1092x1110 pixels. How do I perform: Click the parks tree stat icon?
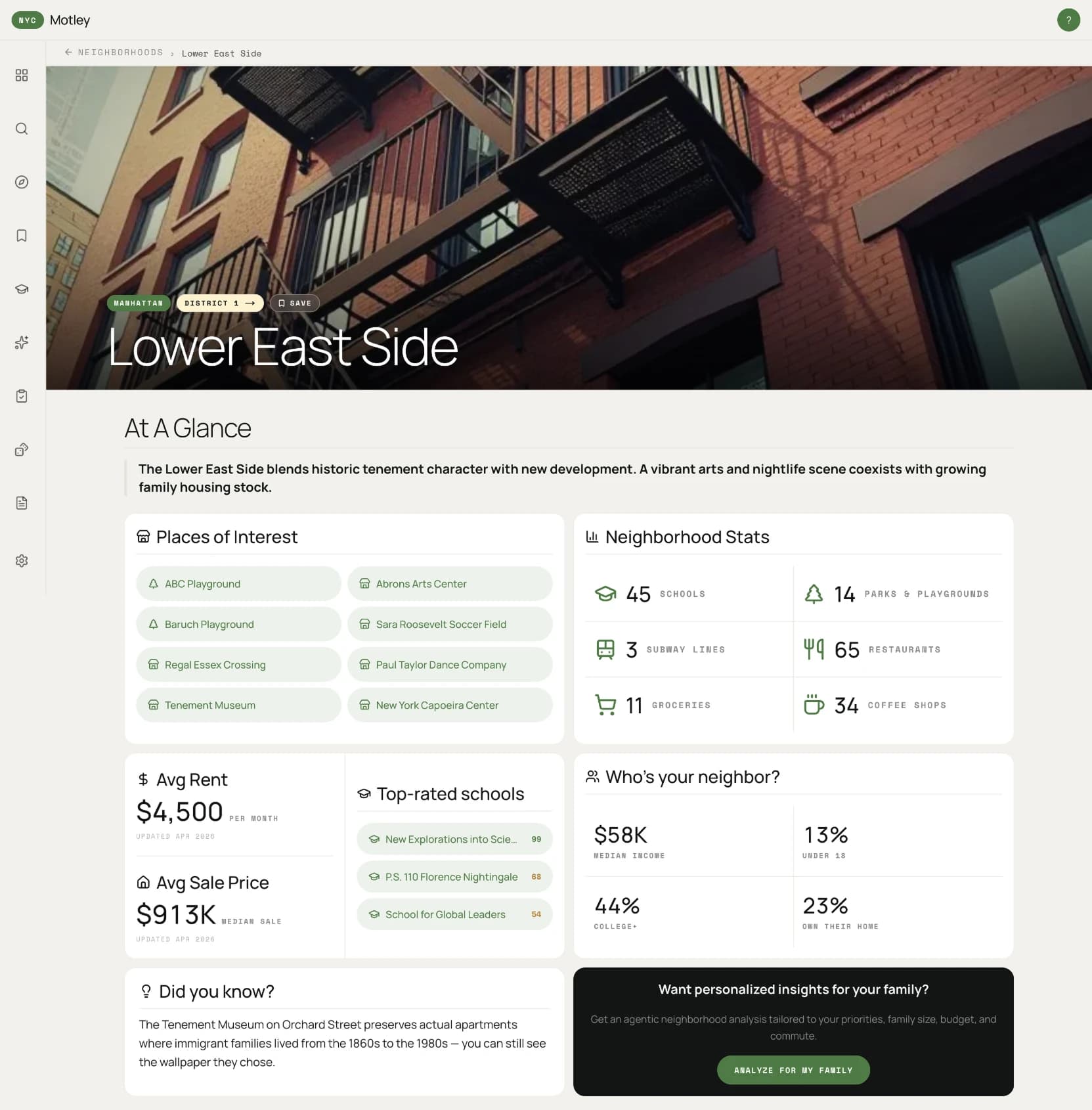[x=814, y=594]
